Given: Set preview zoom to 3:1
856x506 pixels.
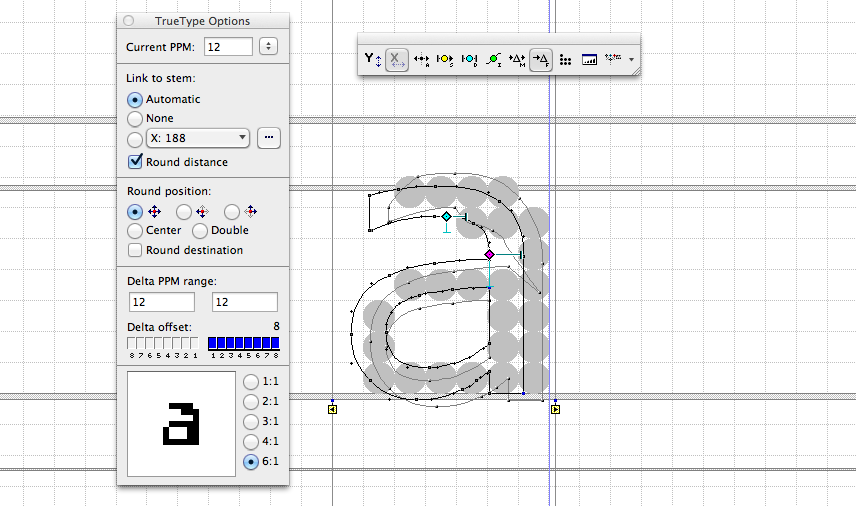Looking at the screenshot, I should click(x=249, y=422).
